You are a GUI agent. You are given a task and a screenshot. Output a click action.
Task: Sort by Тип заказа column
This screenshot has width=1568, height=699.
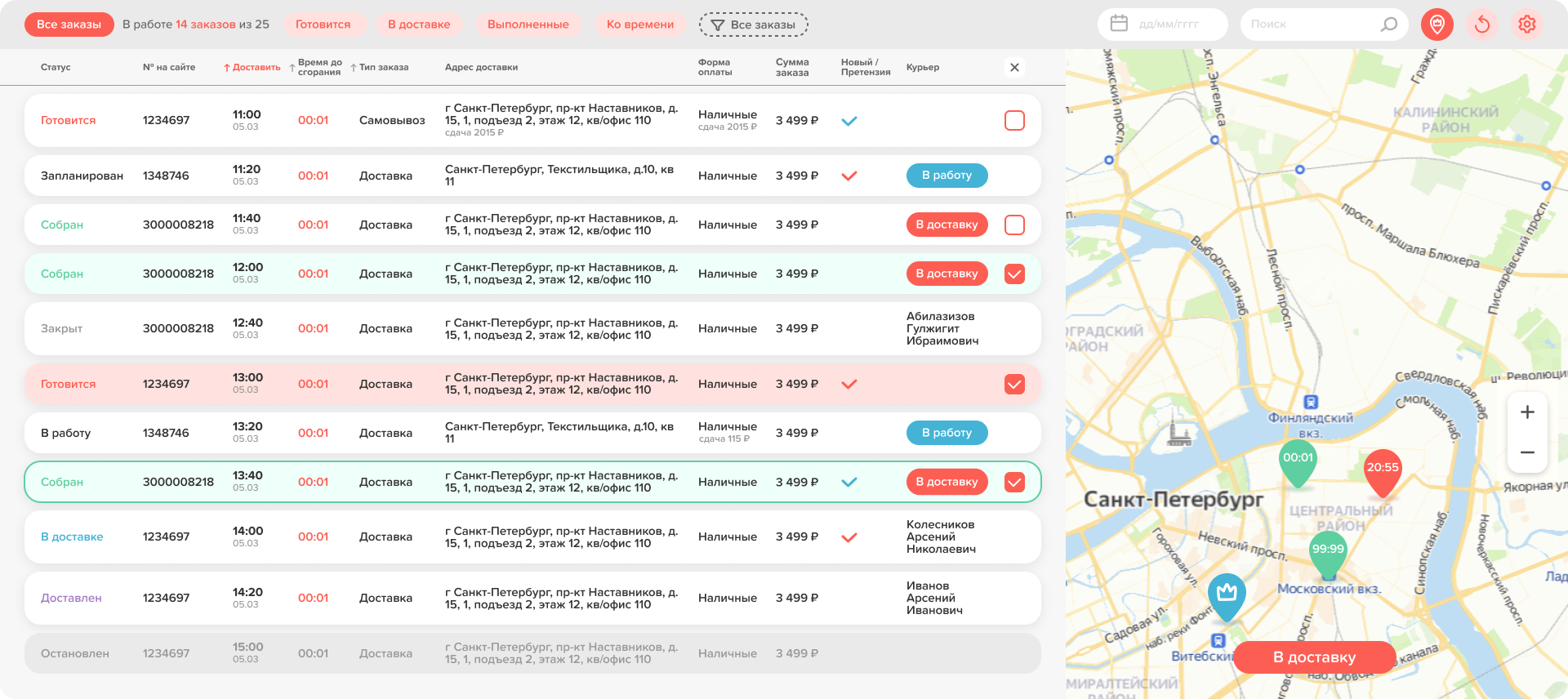click(380, 67)
